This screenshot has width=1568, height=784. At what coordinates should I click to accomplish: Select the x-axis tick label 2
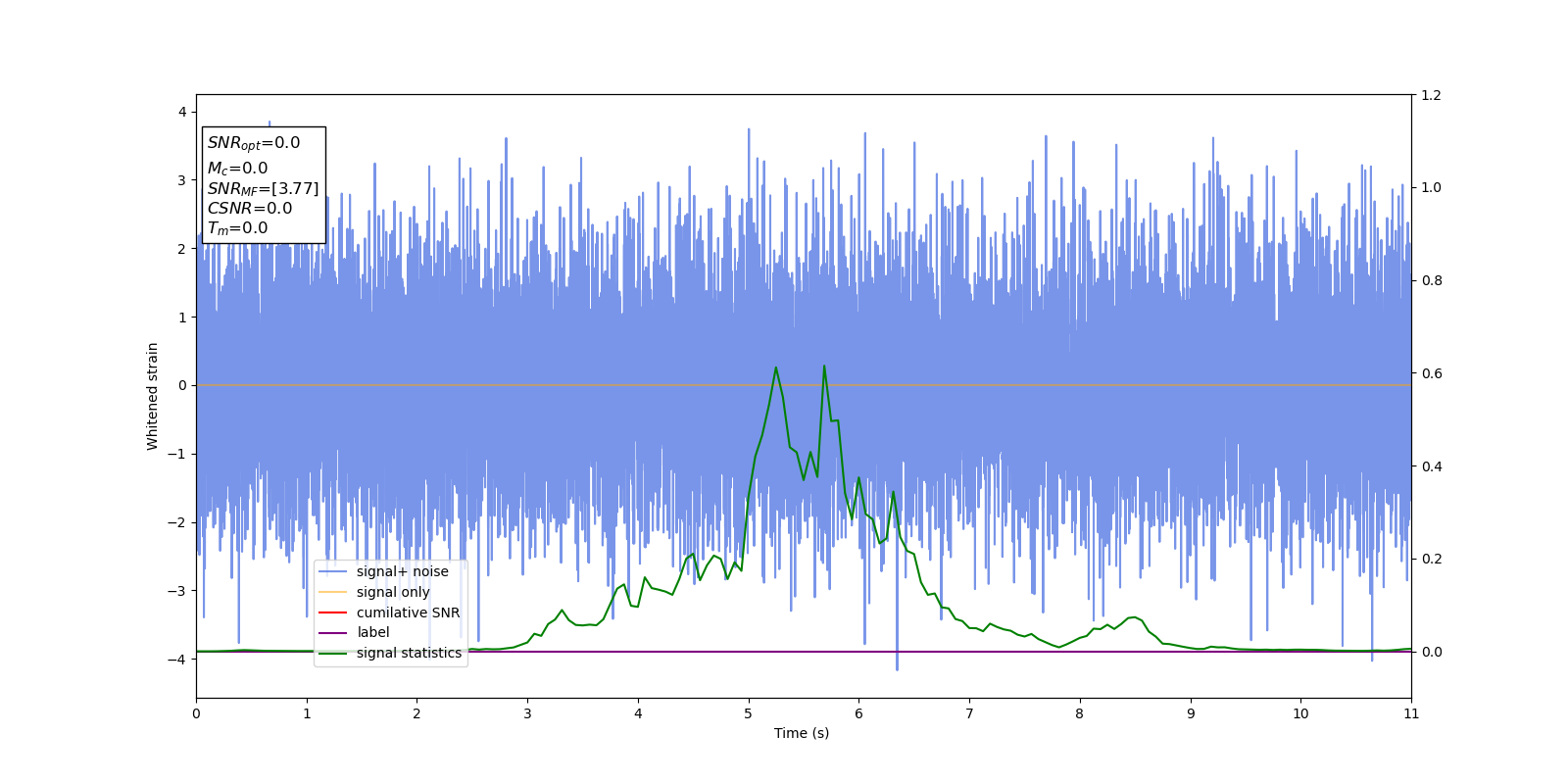point(416,713)
